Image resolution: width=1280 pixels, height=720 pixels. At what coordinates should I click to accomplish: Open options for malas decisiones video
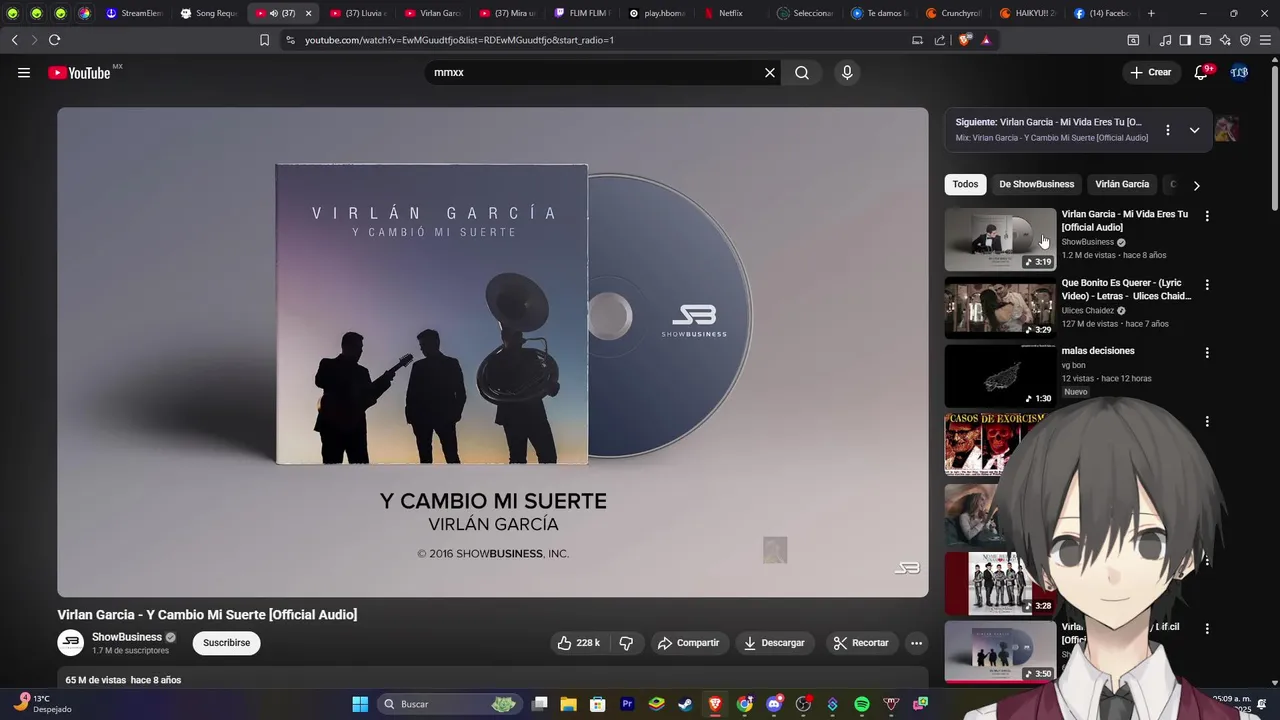coord(1207,353)
